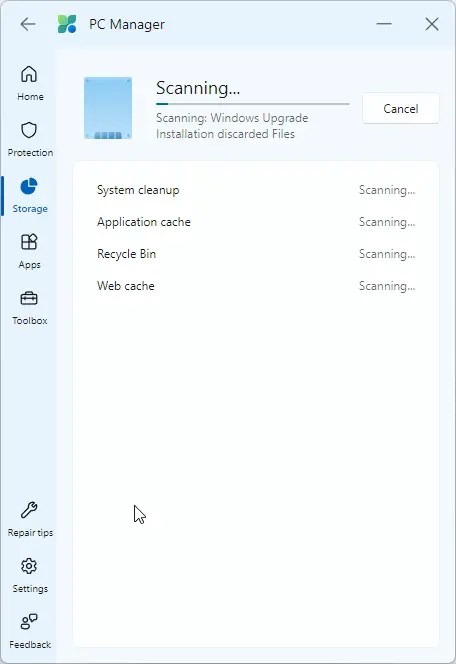Image resolution: width=456 pixels, height=664 pixels.
Task: Open the Apps section
Action: 30,252
